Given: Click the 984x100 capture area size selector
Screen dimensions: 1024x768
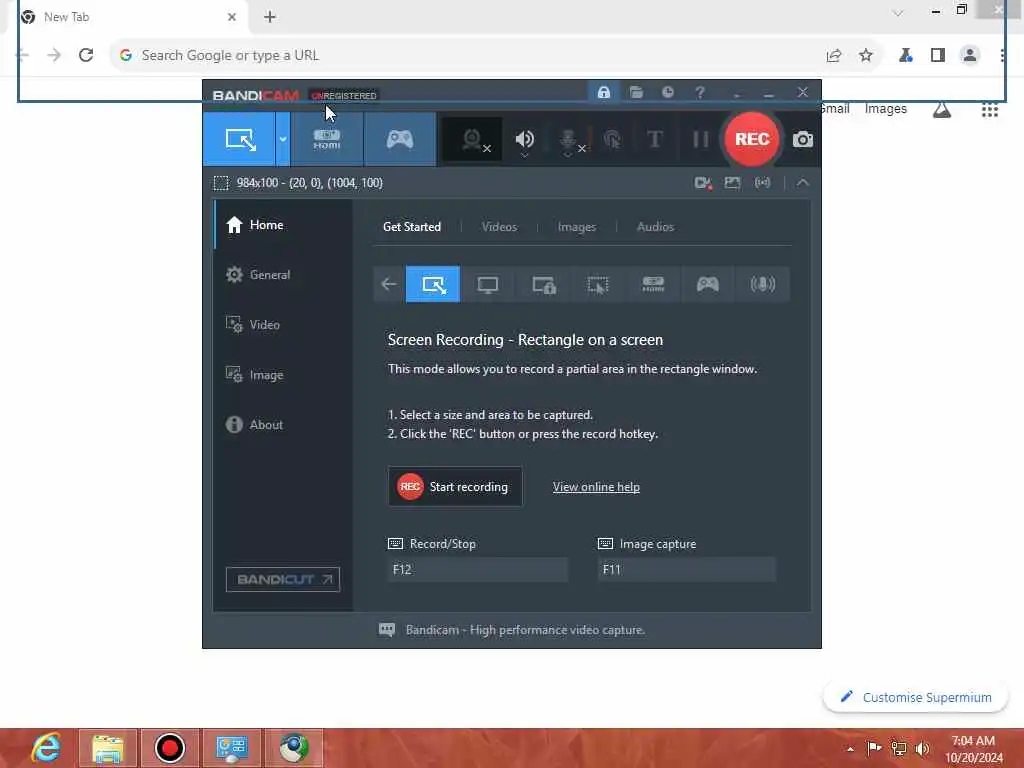Looking at the screenshot, I should click(298, 183).
